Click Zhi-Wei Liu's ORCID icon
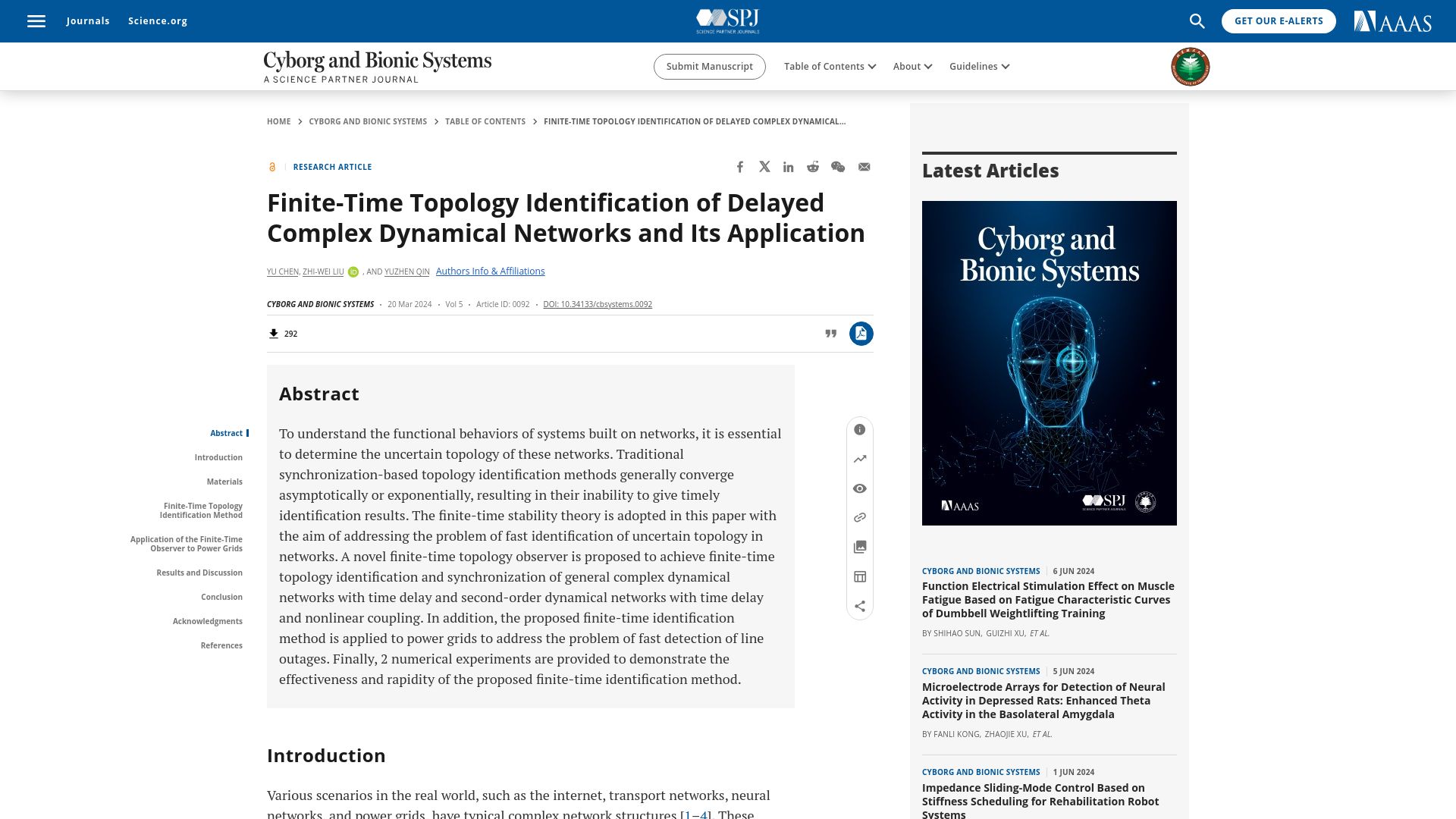The image size is (1456, 819). click(x=353, y=271)
